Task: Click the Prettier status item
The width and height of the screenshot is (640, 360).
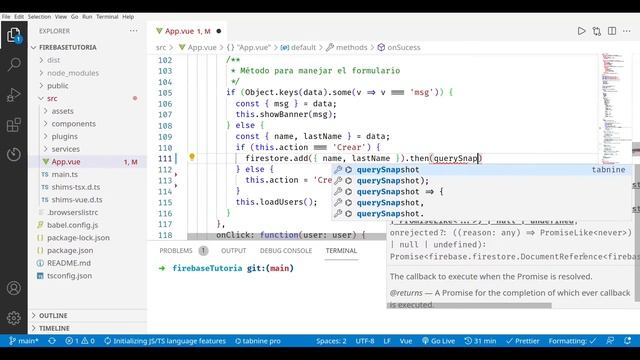Action: pyautogui.click(x=522, y=341)
